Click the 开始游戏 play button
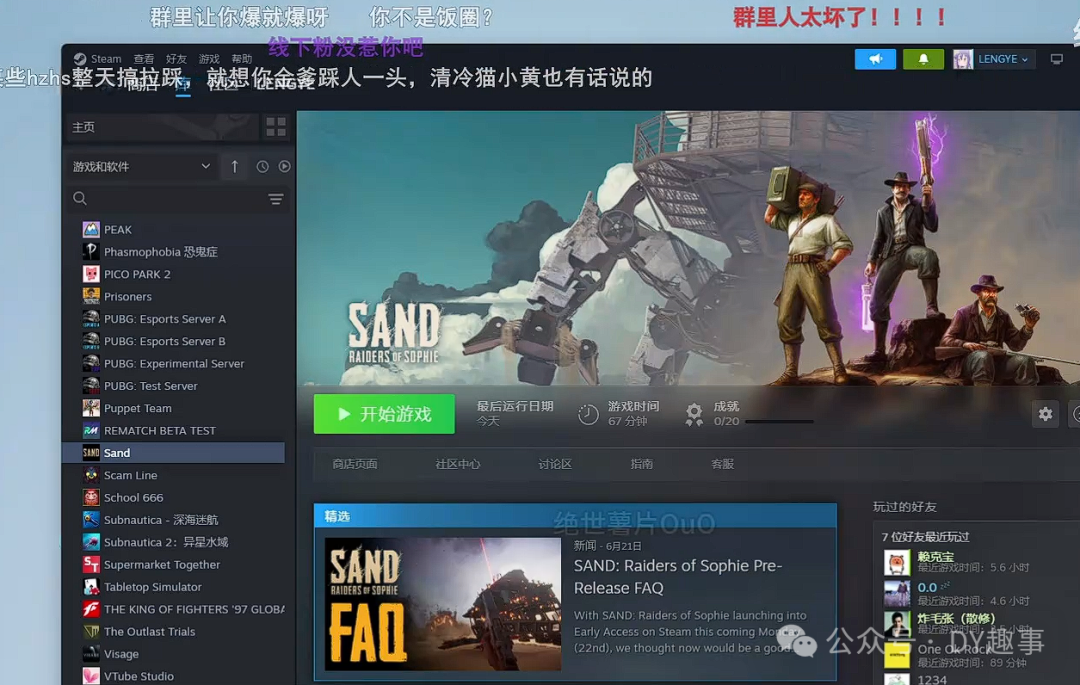The width and height of the screenshot is (1080, 685). point(384,414)
